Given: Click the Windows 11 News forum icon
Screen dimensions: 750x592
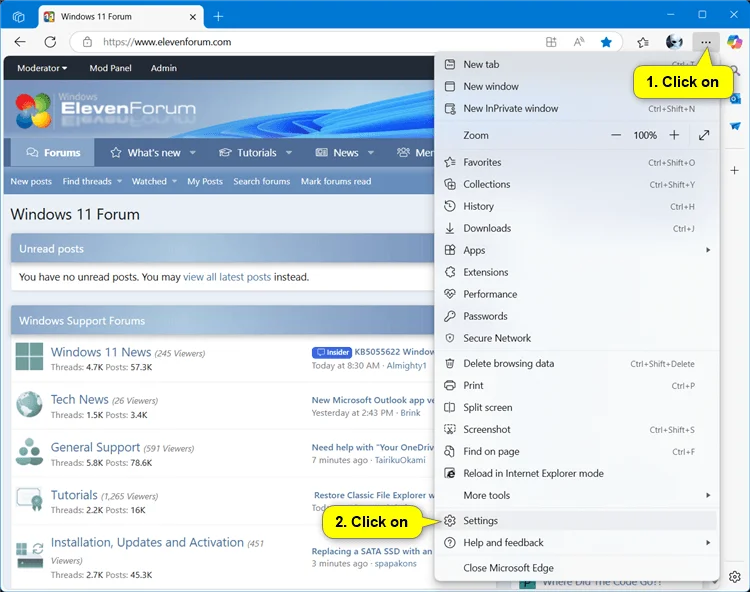Looking at the screenshot, I should (x=29, y=356).
